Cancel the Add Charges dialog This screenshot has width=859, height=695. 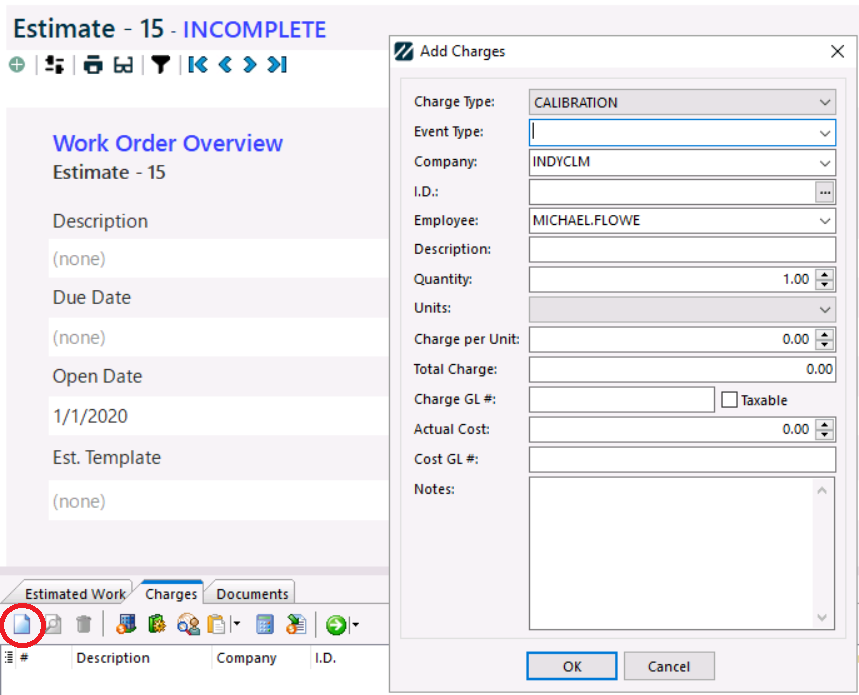[669, 667]
